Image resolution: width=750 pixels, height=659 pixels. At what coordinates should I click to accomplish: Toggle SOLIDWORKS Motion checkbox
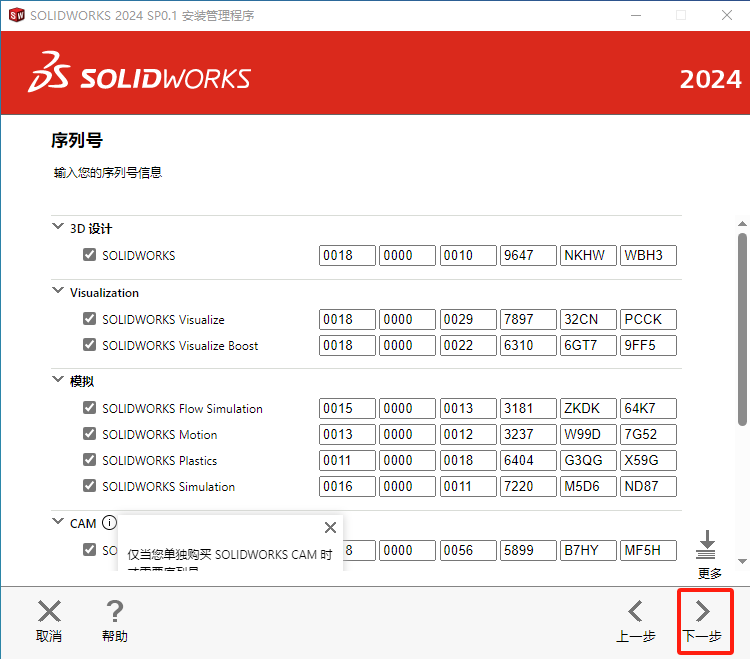tap(89, 434)
